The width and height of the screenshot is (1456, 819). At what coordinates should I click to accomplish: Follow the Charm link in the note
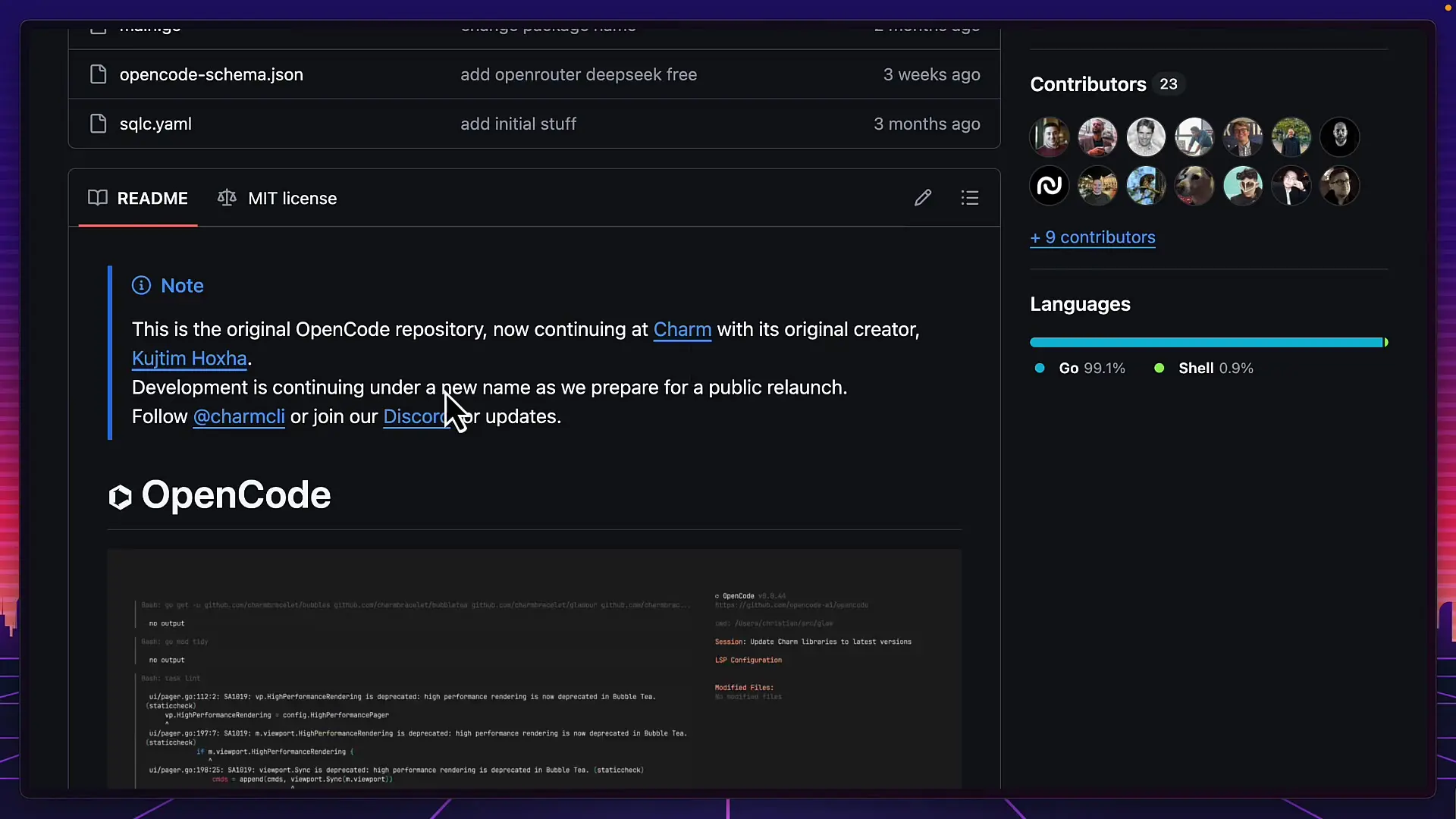click(682, 330)
